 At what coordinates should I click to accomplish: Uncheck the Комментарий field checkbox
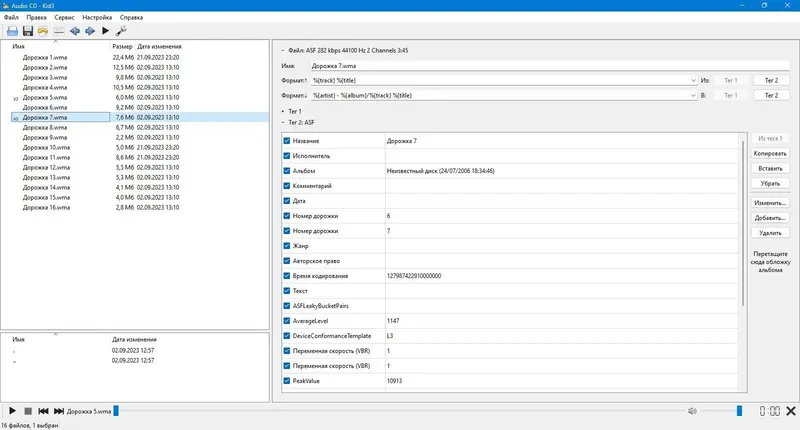pos(287,186)
